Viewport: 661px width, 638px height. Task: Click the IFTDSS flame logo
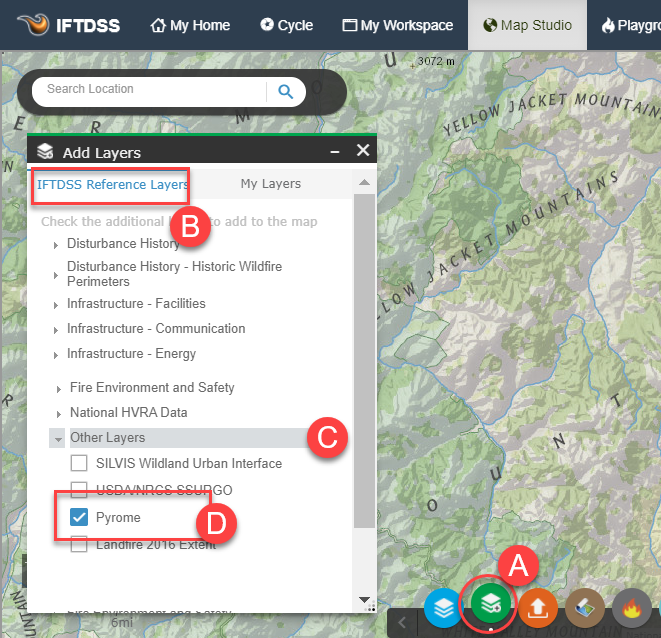click(33, 24)
